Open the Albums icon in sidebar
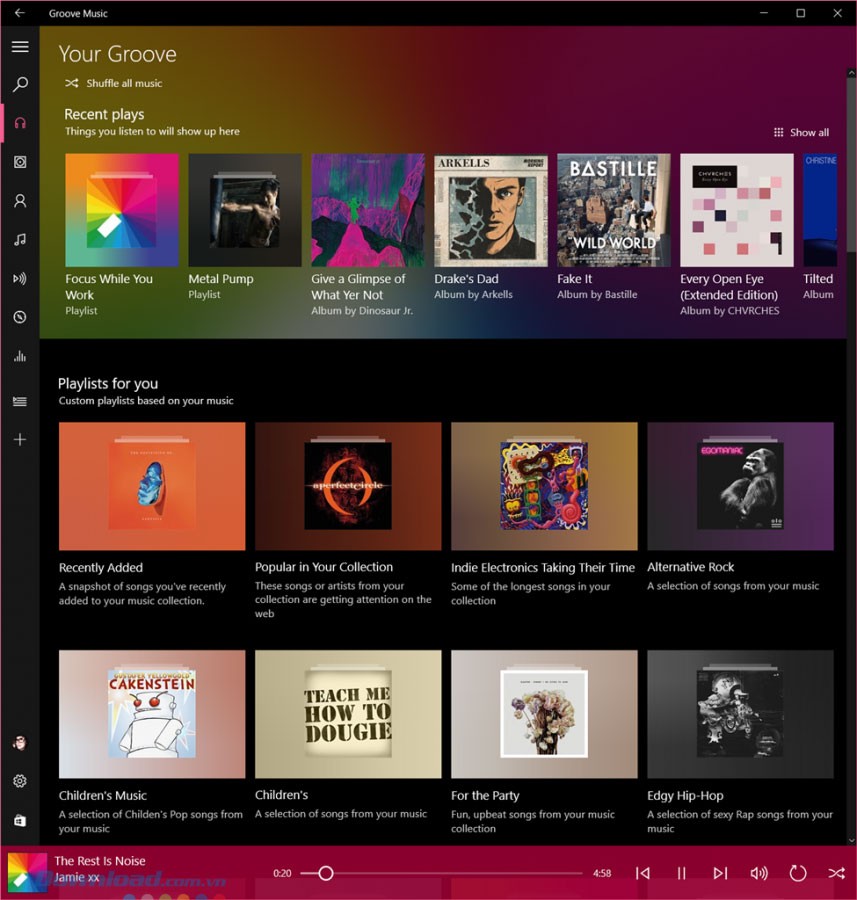 pyautogui.click(x=20, y=162)
